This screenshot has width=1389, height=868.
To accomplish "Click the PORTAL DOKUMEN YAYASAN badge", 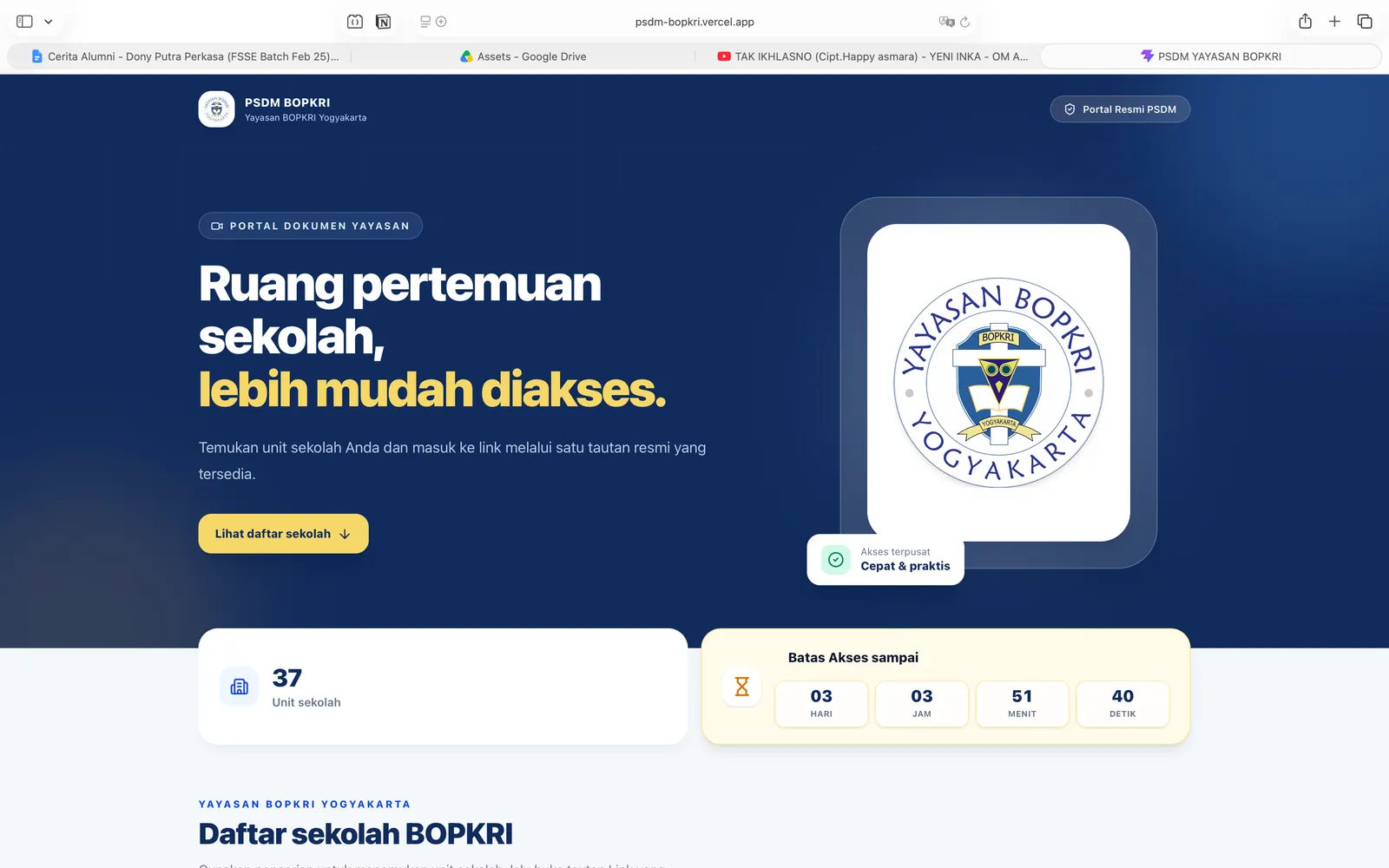I will (311, 226).
